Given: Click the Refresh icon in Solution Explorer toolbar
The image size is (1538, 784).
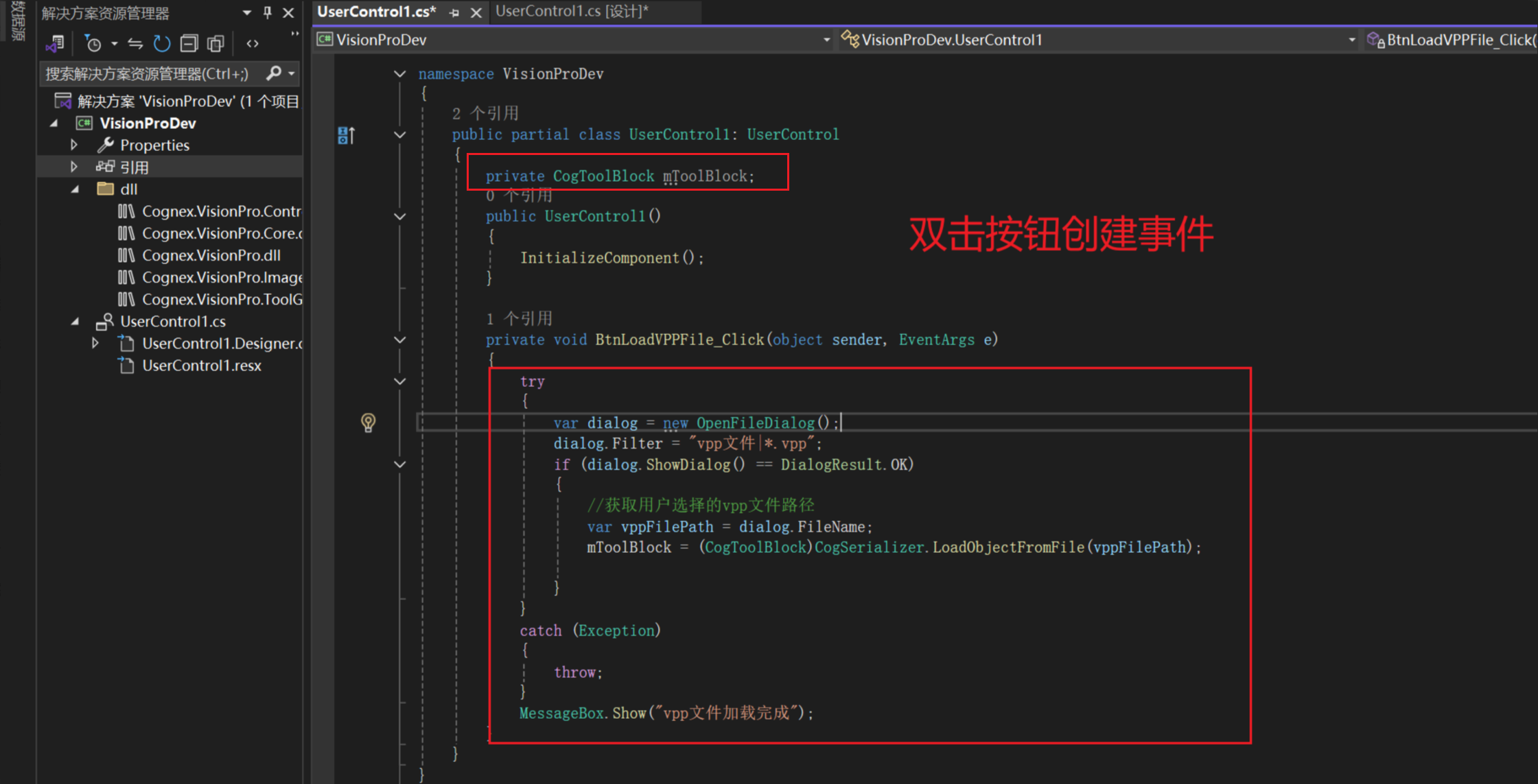Looking at the screenshot, I should (x=161, y=44).
